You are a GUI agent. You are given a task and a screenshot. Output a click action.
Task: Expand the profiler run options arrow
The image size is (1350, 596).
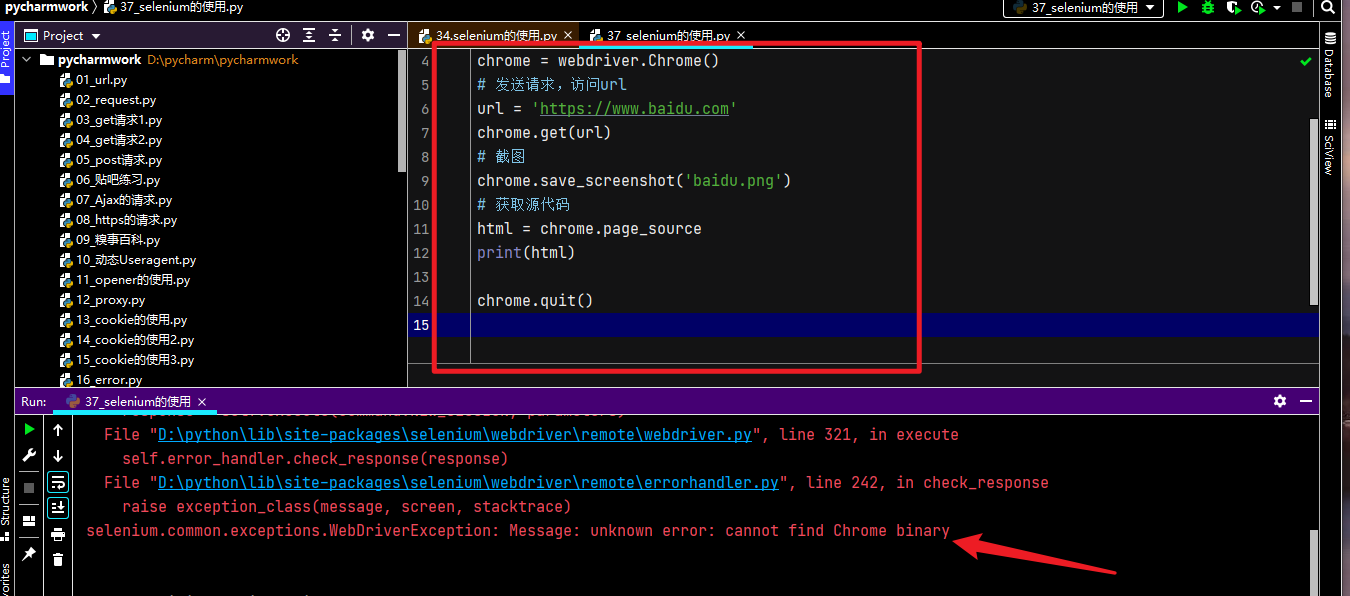[1277, 7]
